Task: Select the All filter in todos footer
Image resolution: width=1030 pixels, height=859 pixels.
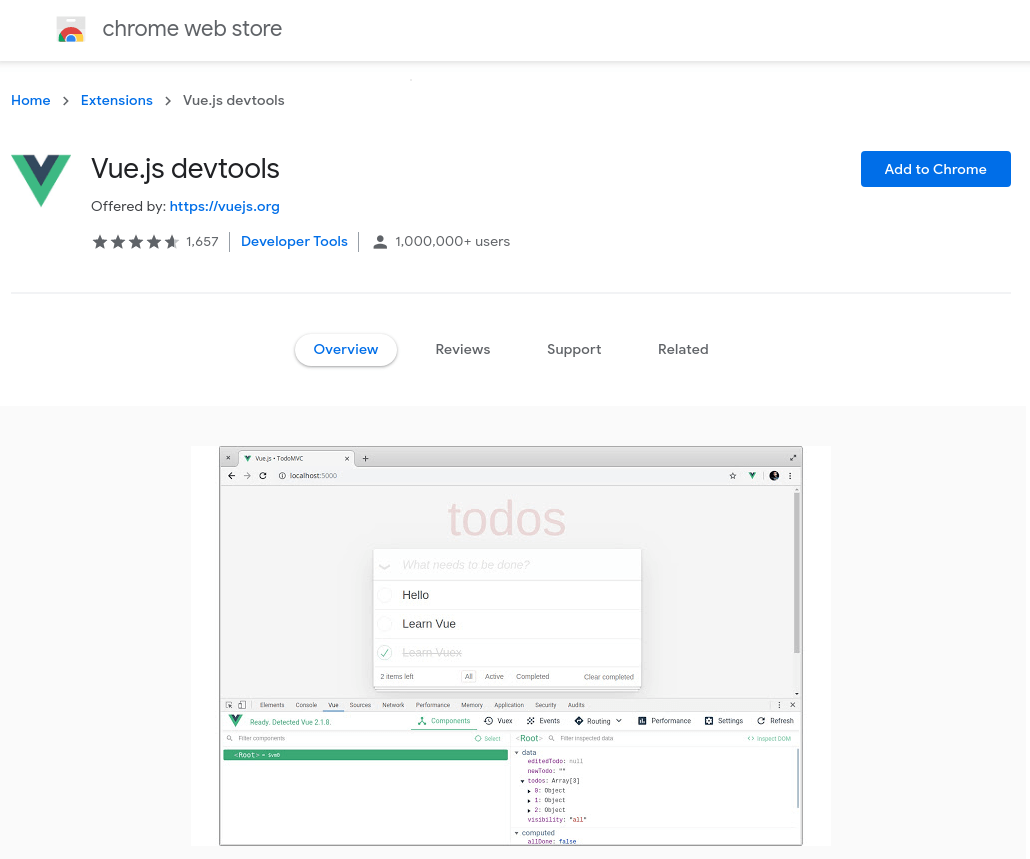Action: tap(468, 676)
